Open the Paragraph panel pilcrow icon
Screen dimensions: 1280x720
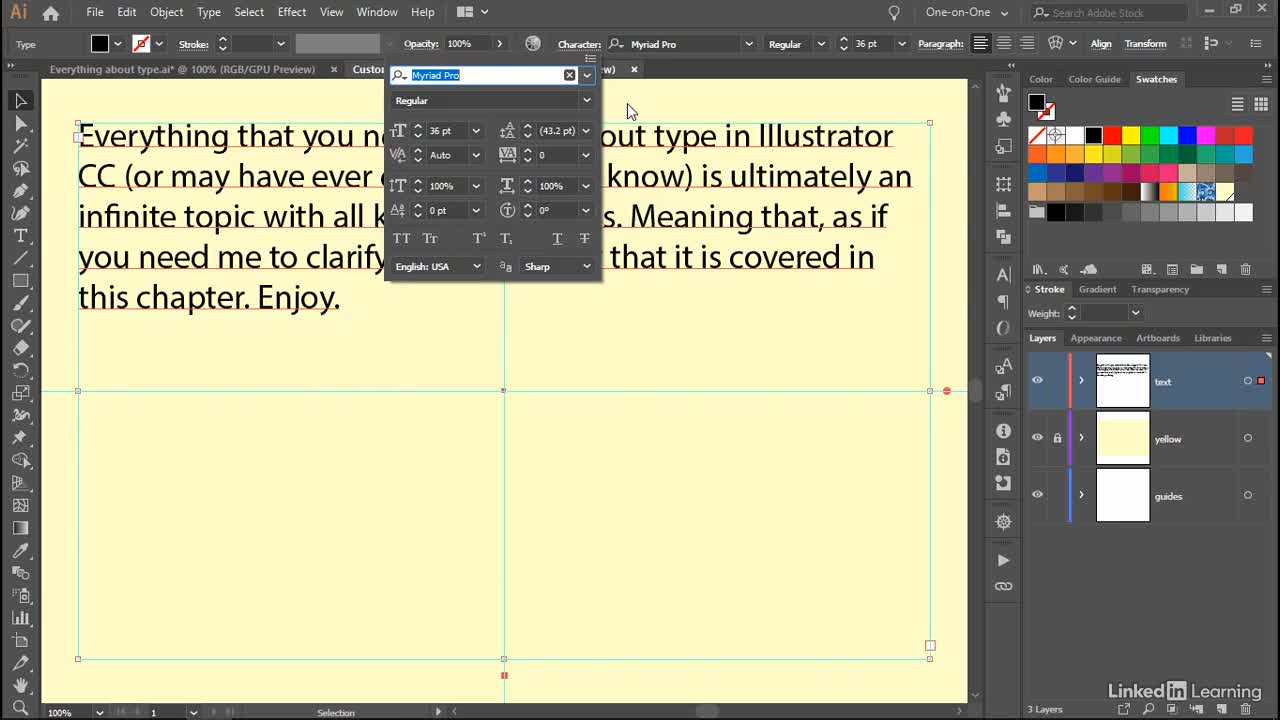1003,301
